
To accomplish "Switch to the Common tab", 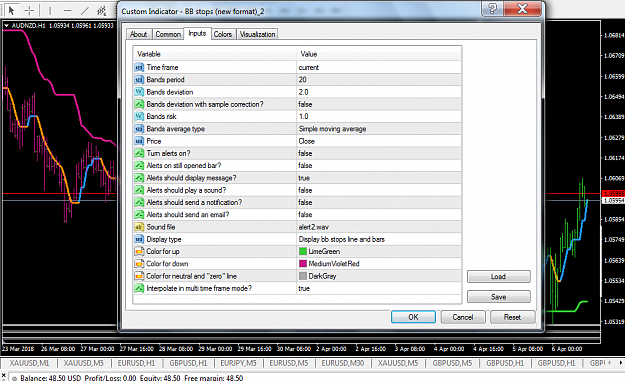I will pos(168,34).
